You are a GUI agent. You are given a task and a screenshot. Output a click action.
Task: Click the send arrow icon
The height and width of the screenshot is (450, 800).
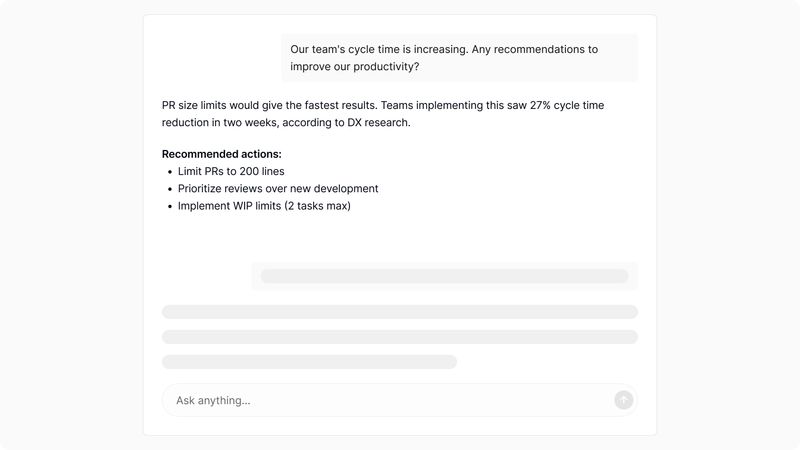click(x=624, y=400)
